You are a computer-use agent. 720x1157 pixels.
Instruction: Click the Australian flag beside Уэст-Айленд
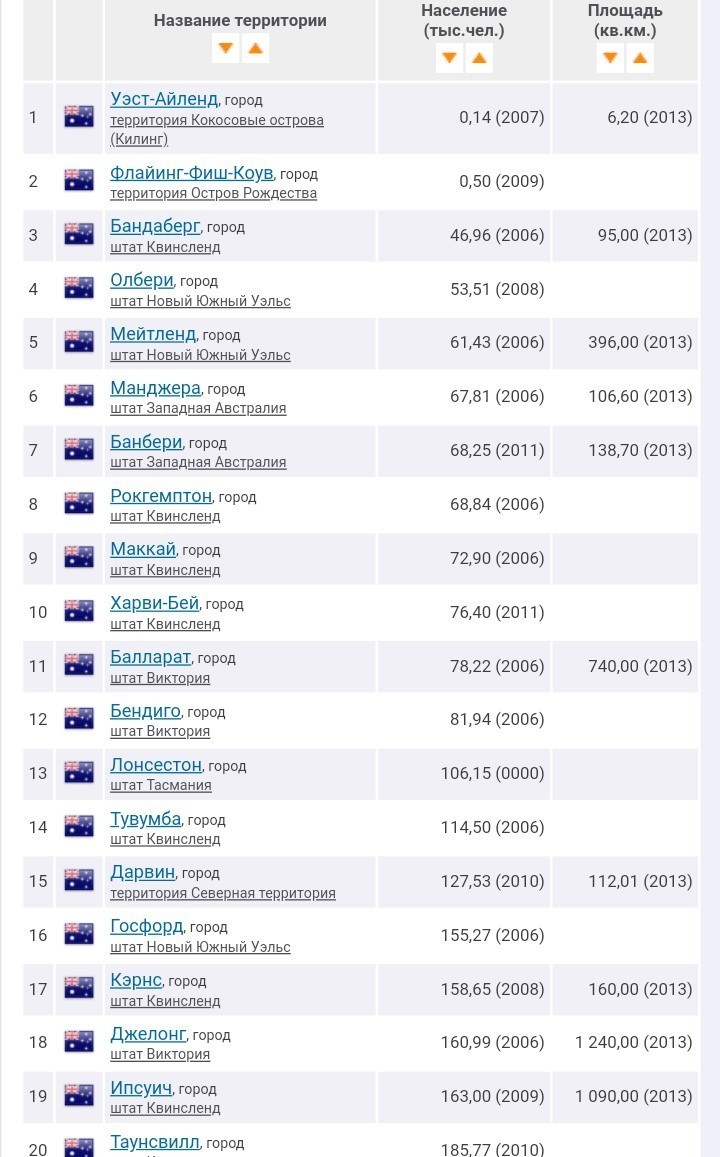coord(79,117)
